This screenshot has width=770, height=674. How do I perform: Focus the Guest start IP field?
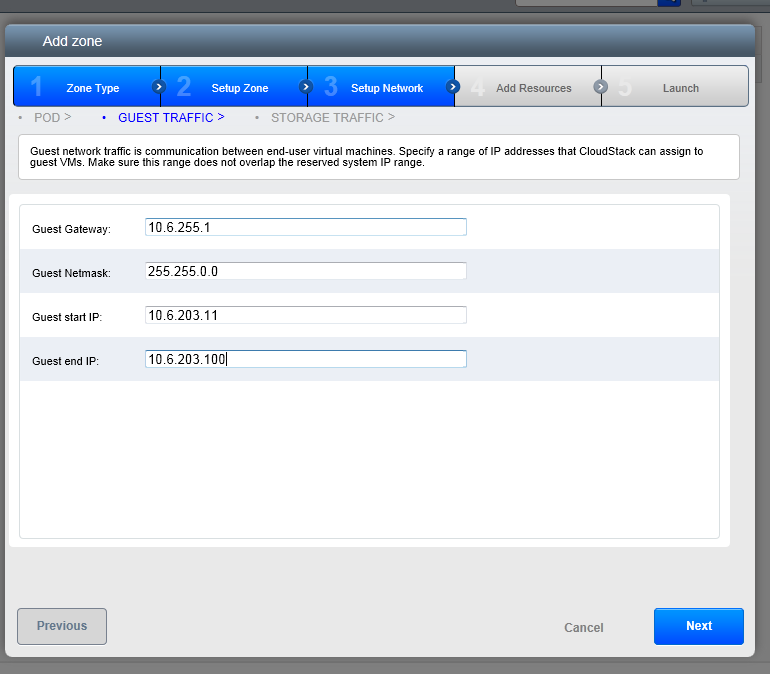click(305, 315)
